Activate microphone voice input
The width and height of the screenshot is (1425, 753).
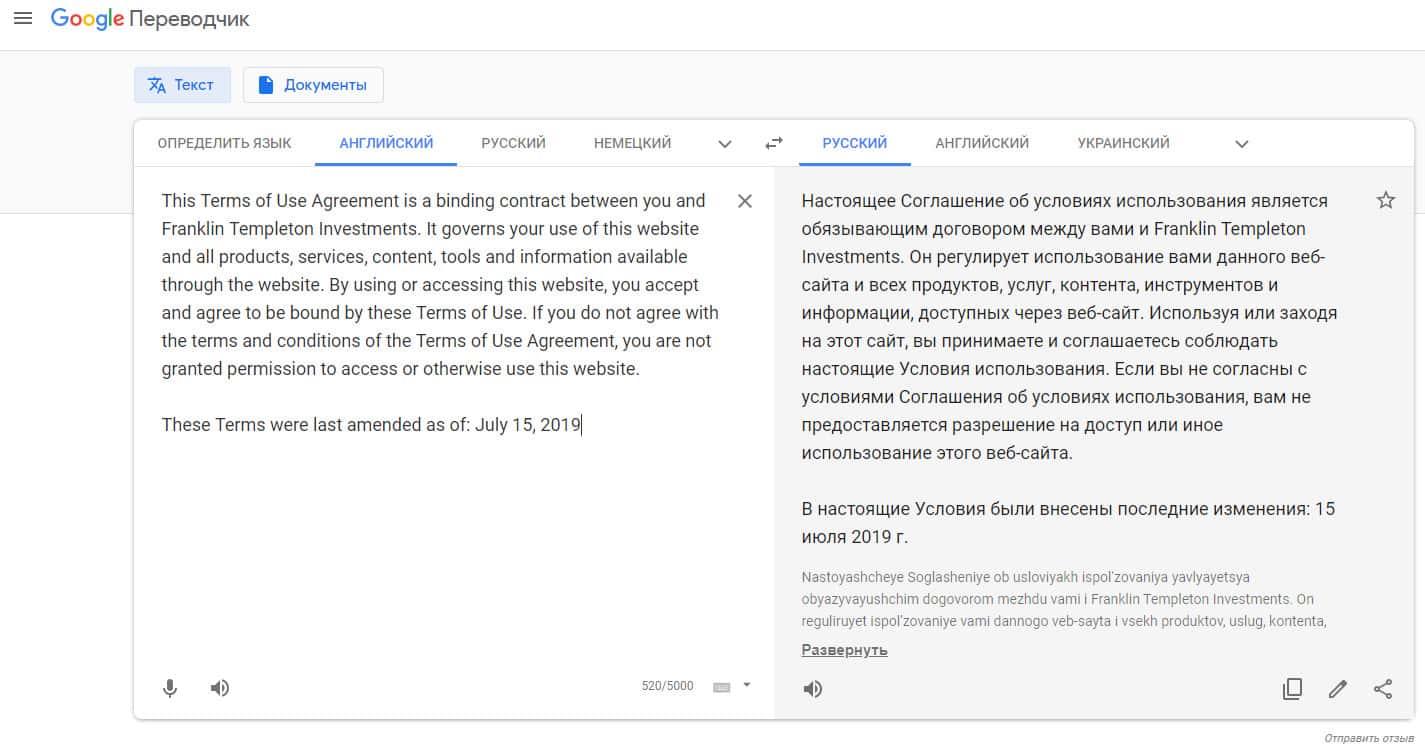point(170,688)
